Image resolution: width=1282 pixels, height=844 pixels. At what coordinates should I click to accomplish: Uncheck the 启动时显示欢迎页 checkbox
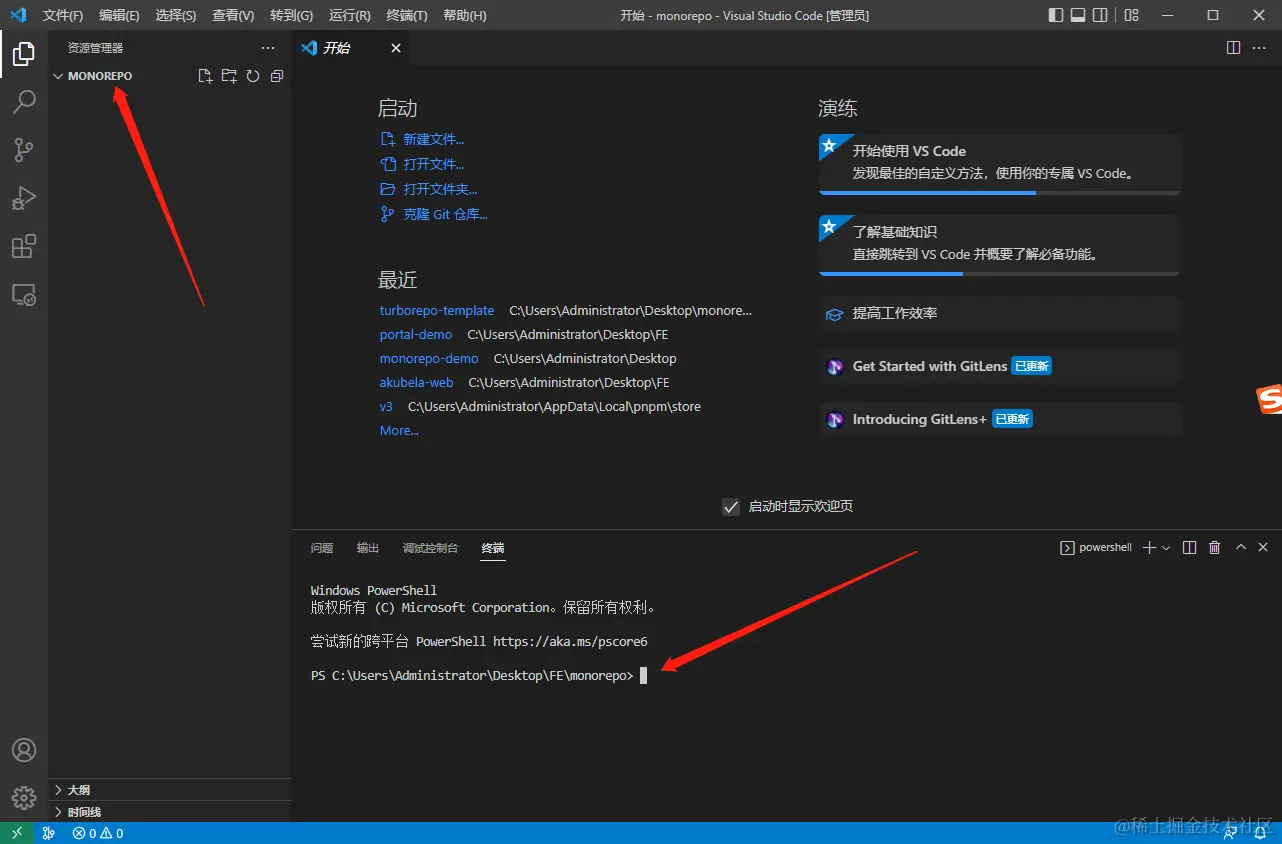(731, 506)
